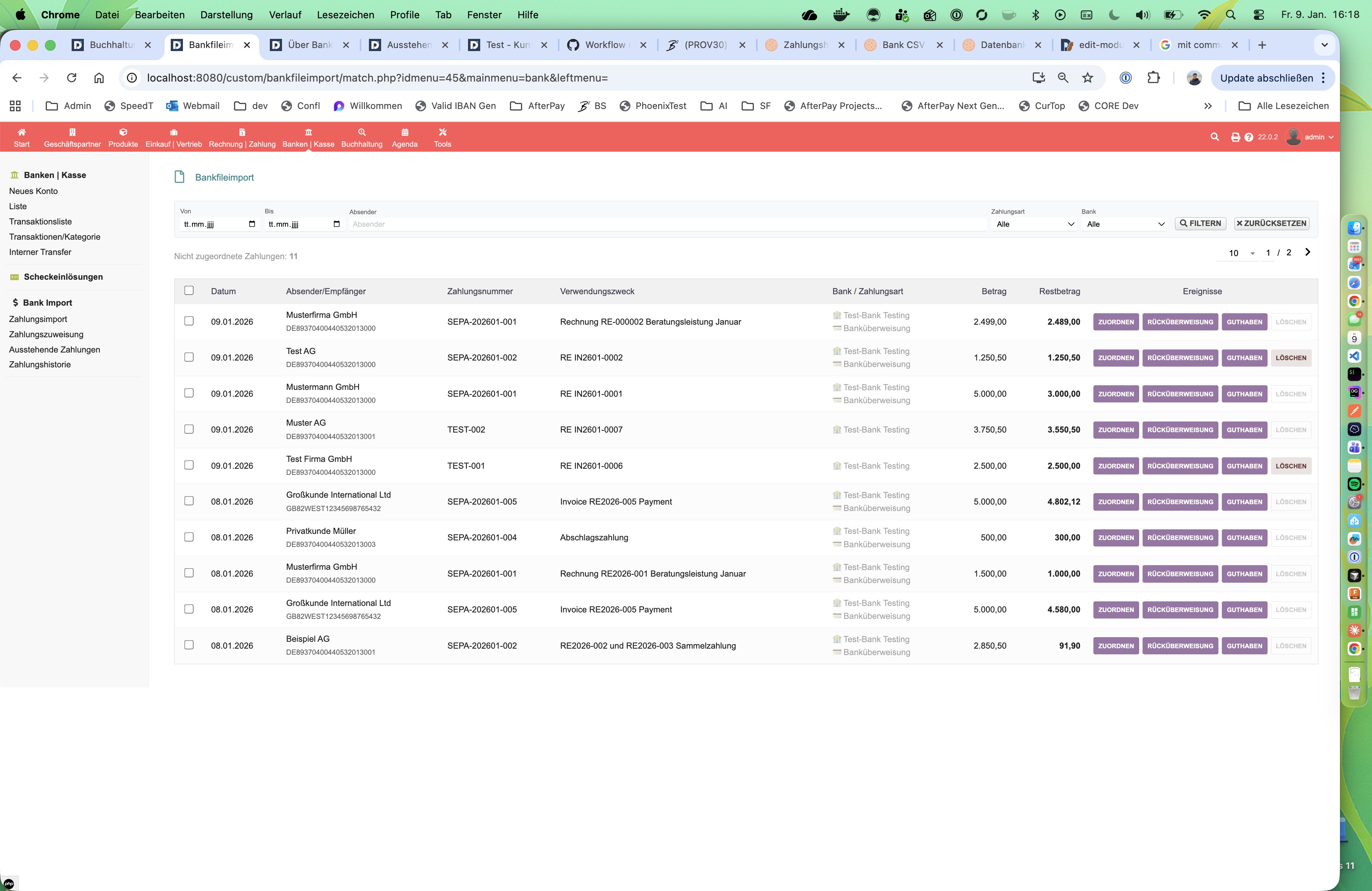The image size is (1372, 891).
Task: Click the Start home icon in red navbar
Action: (21, 133)
